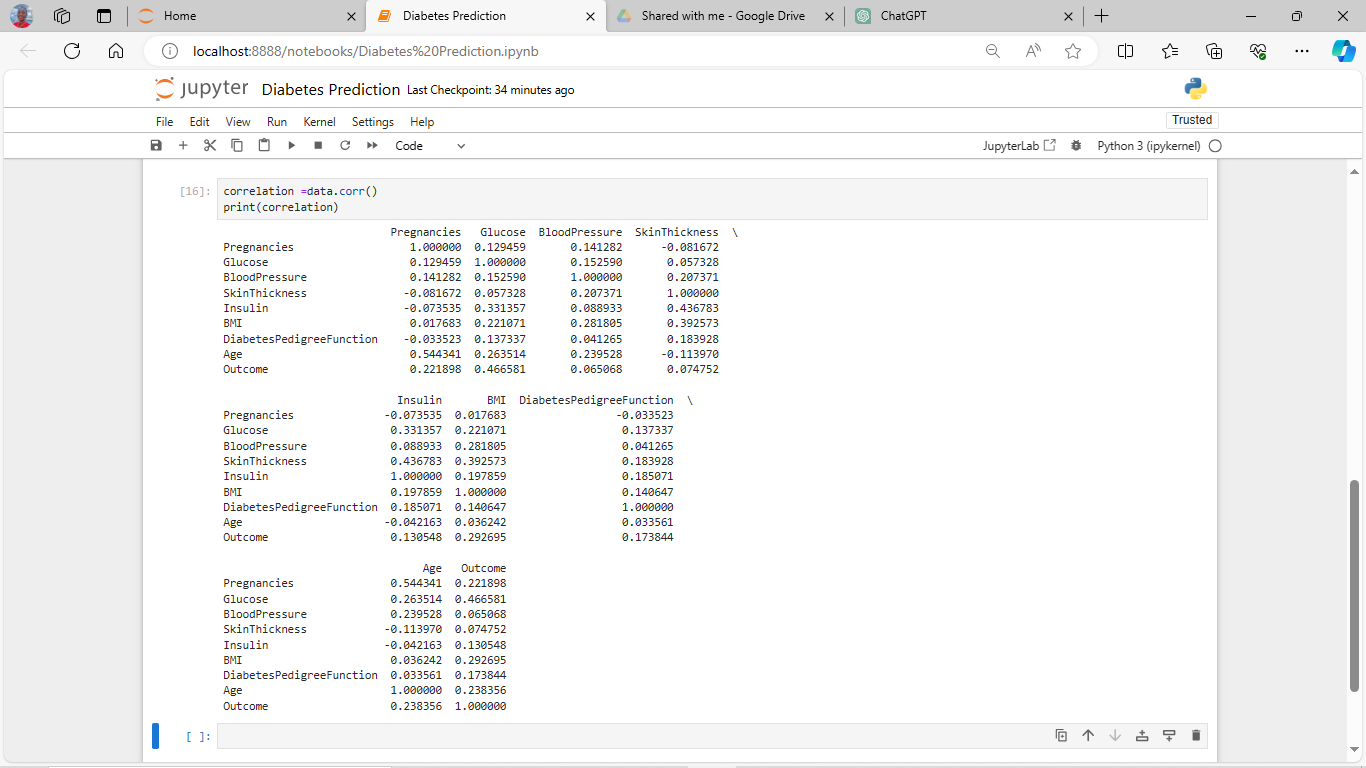Duplicate the active cell
The width and height of the screenshot is (1366, 768).
(1061, 736)
